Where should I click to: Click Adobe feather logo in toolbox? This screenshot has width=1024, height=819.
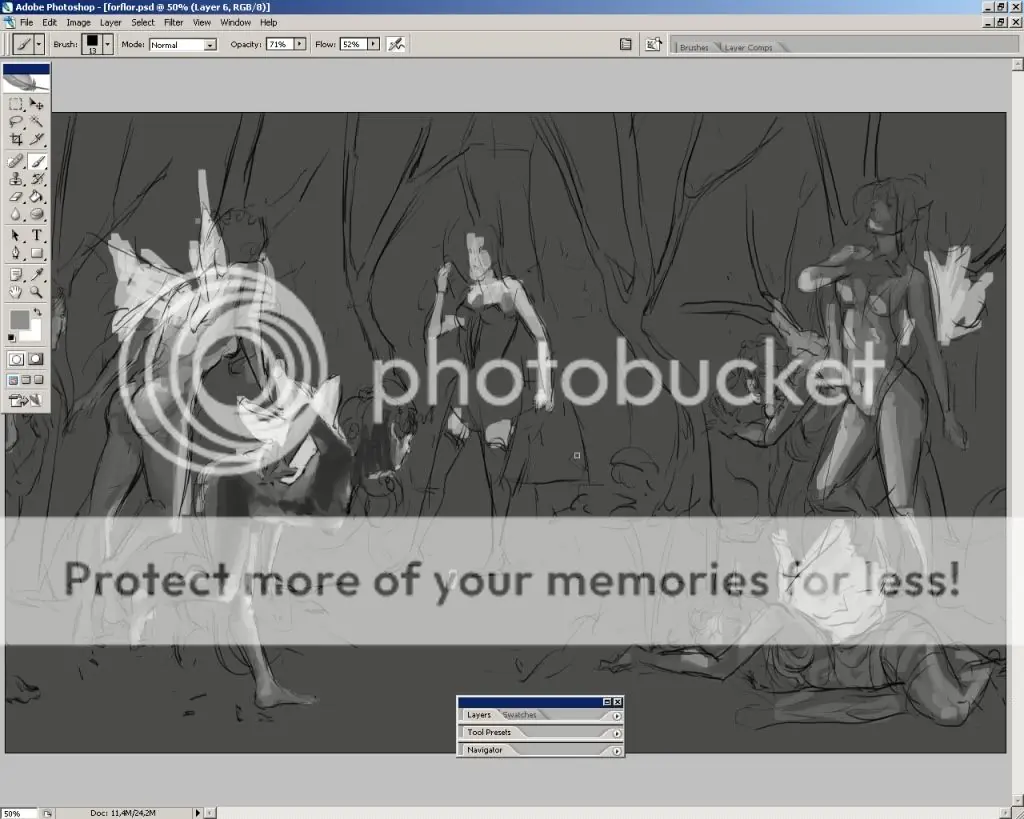(x=26, y=83)
